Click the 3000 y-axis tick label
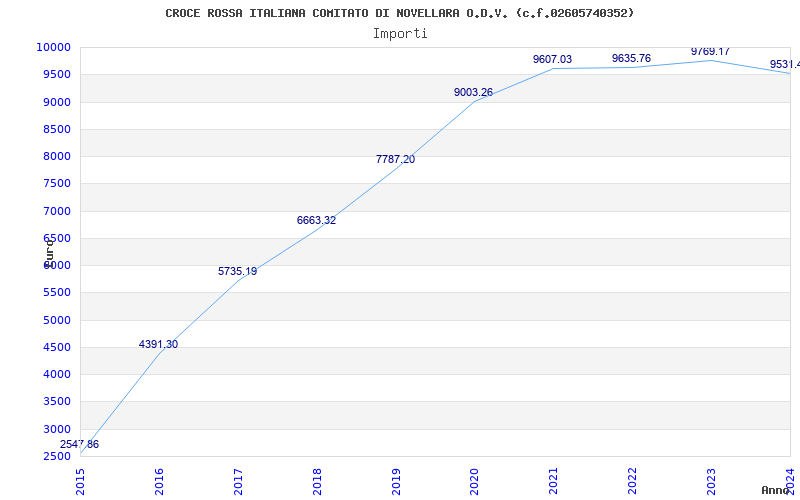Screen dimensions: 800x500 [57, 429]
